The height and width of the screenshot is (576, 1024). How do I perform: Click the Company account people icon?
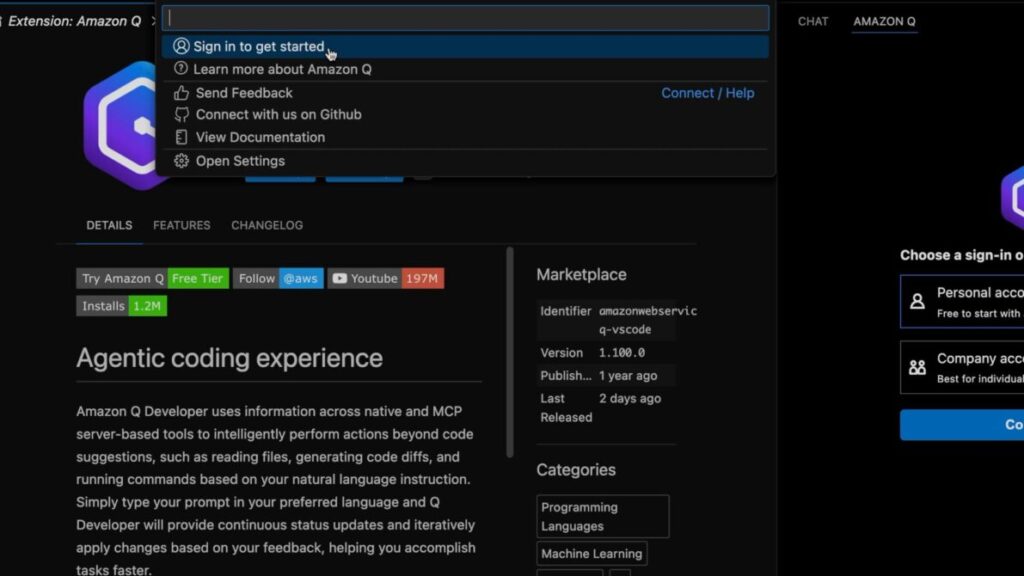point(917,367)
